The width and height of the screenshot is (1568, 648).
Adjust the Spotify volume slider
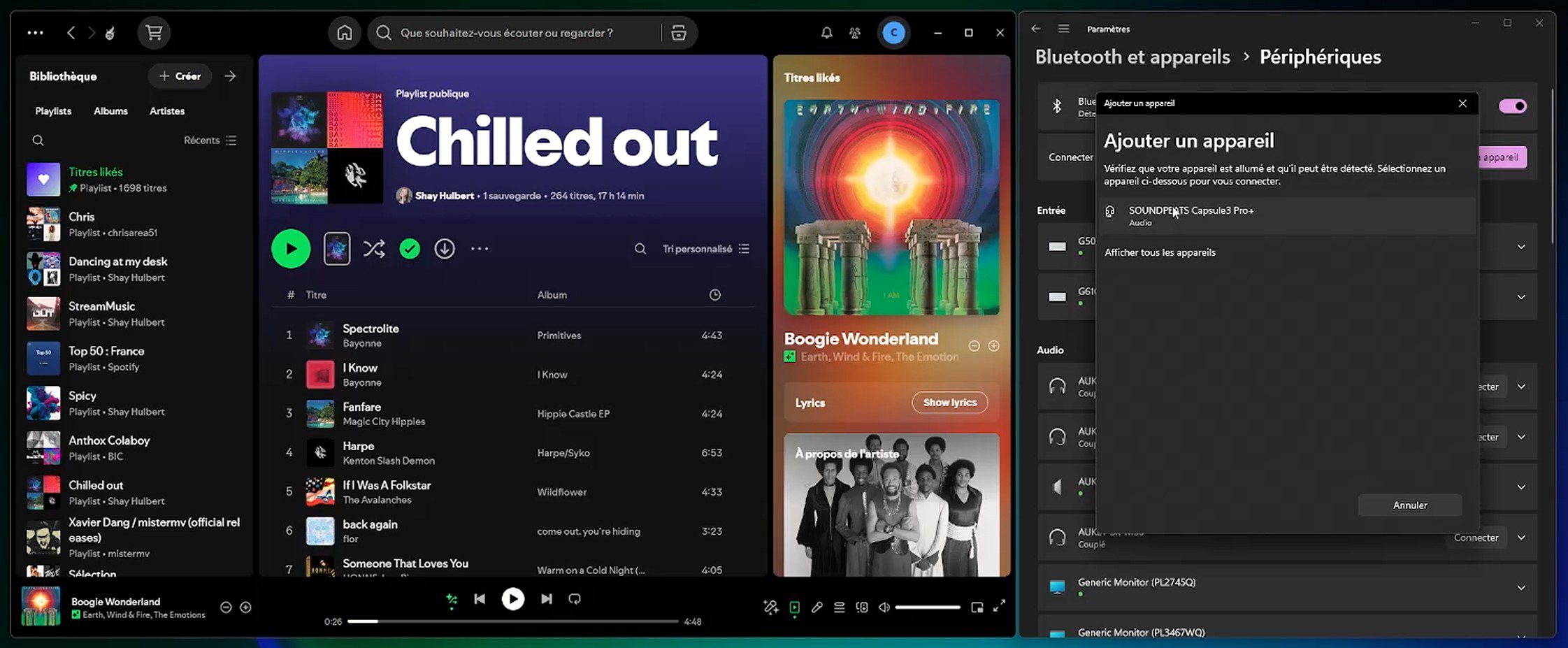(x=927, y=607)
